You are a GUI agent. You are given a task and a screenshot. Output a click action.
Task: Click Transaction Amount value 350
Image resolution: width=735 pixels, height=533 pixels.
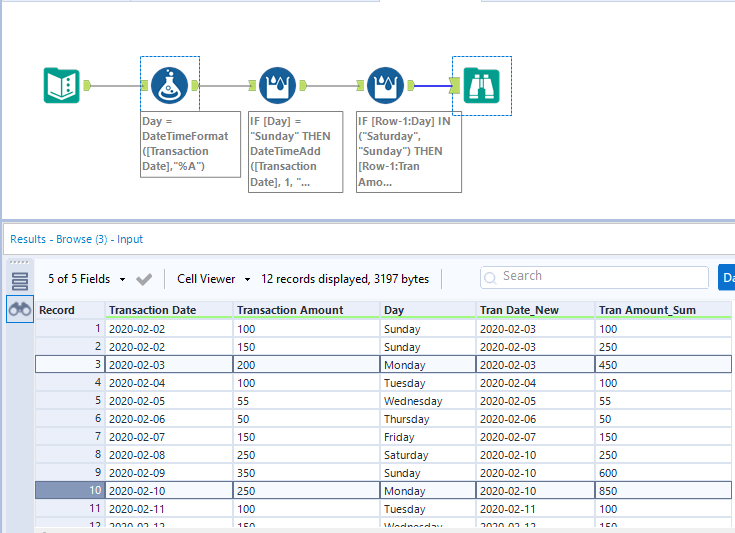[x=306, y=473]
